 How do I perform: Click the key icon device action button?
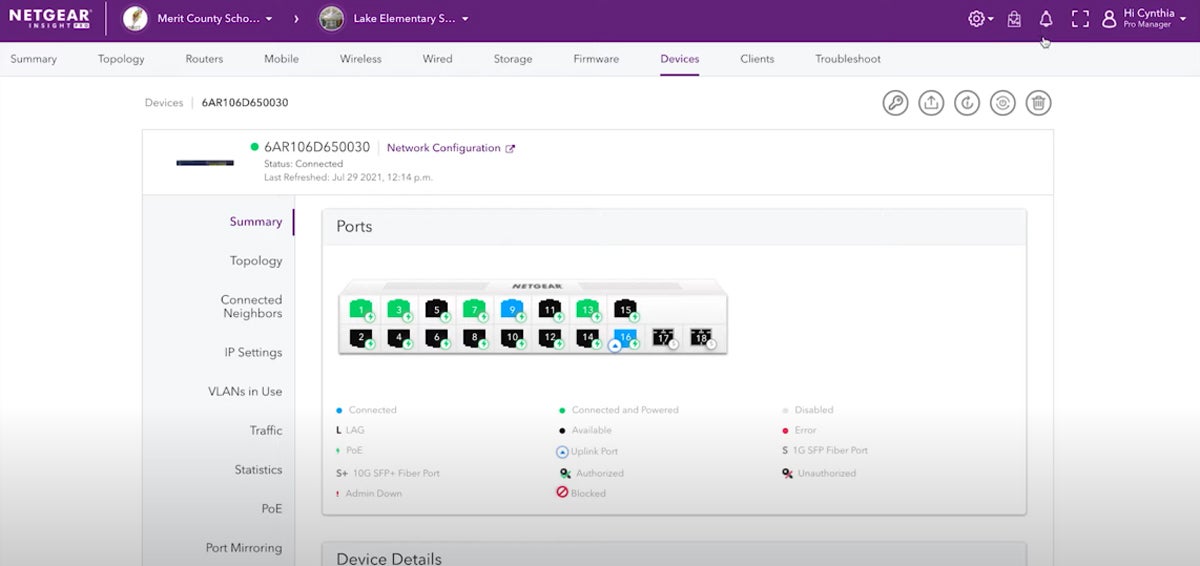(895, 102)
